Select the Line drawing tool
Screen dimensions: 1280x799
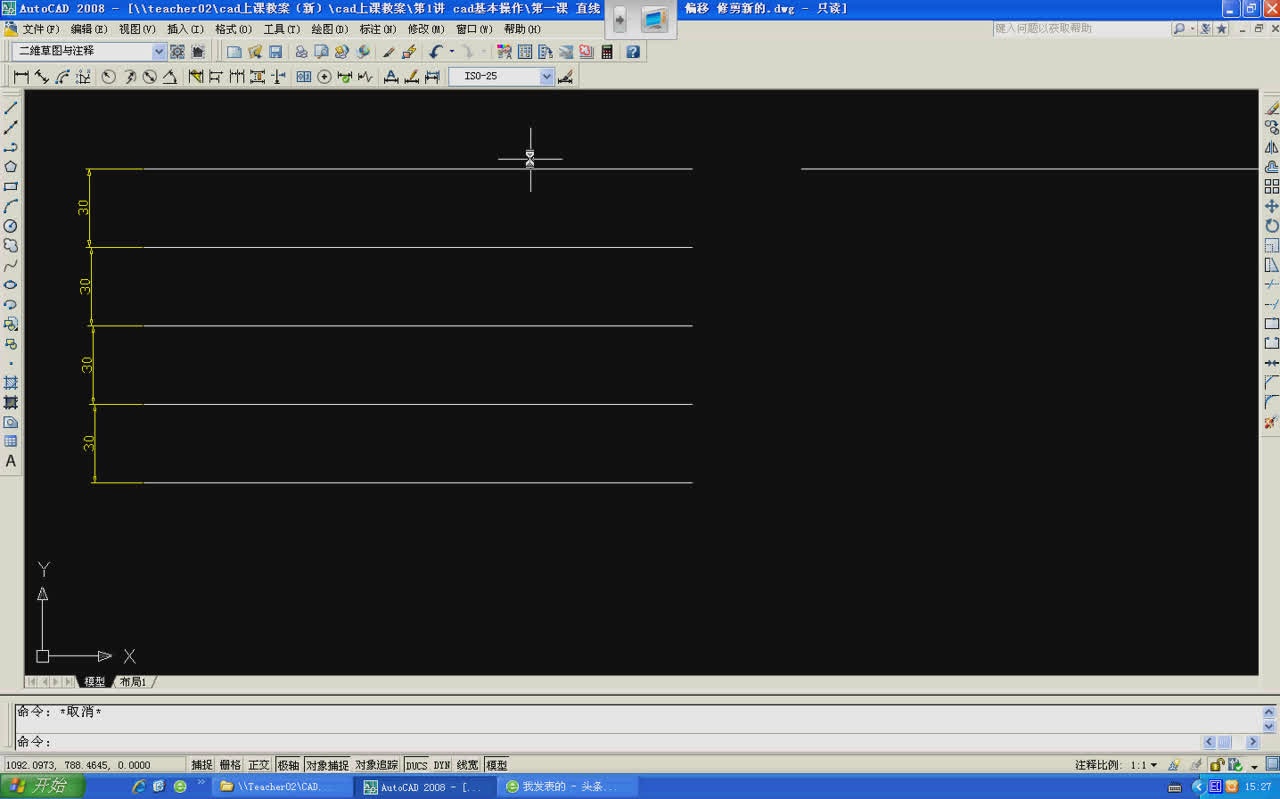coord(11,108)
